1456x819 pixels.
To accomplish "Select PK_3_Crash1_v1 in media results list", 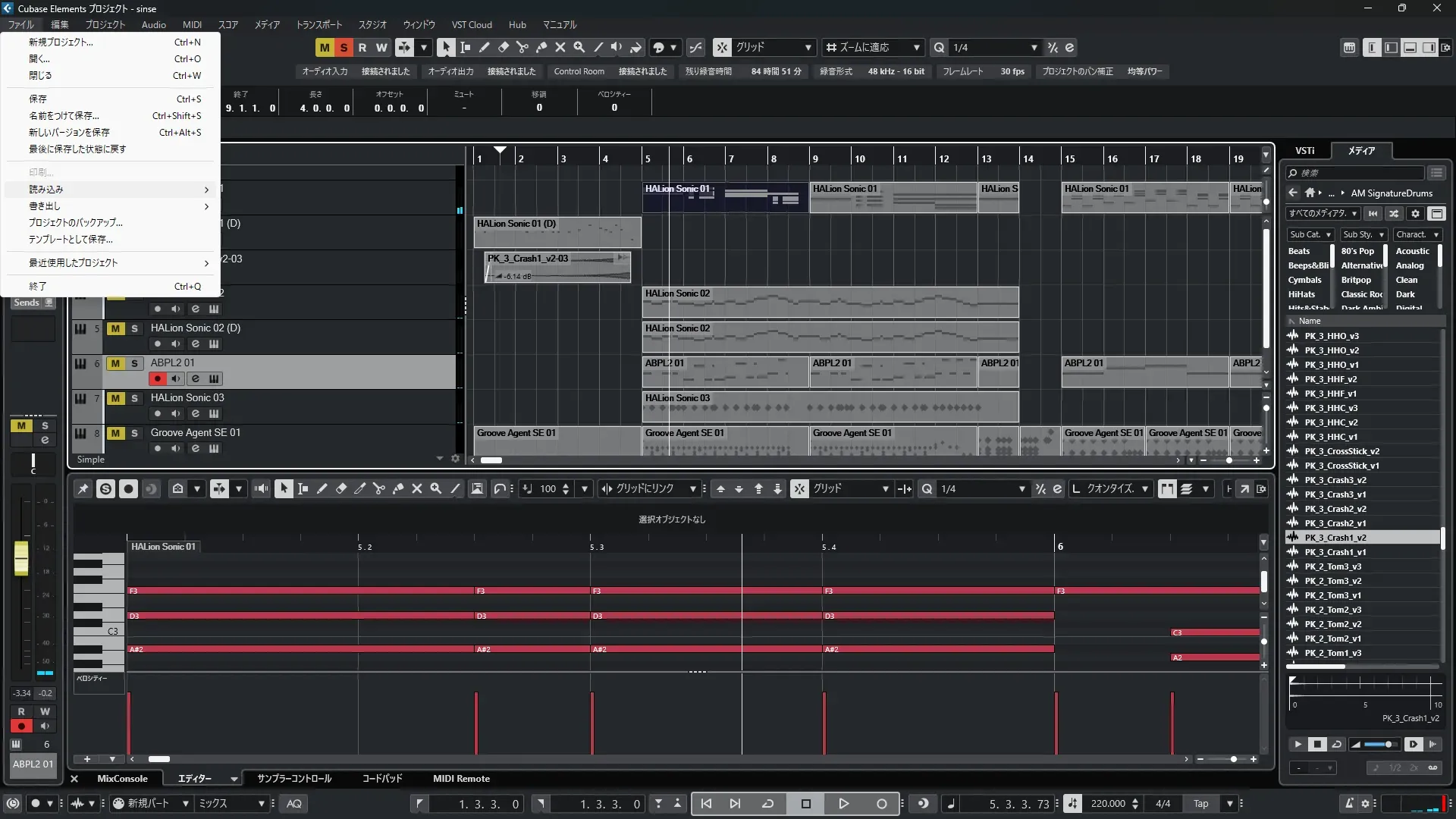I will (x=1335, y=552).
